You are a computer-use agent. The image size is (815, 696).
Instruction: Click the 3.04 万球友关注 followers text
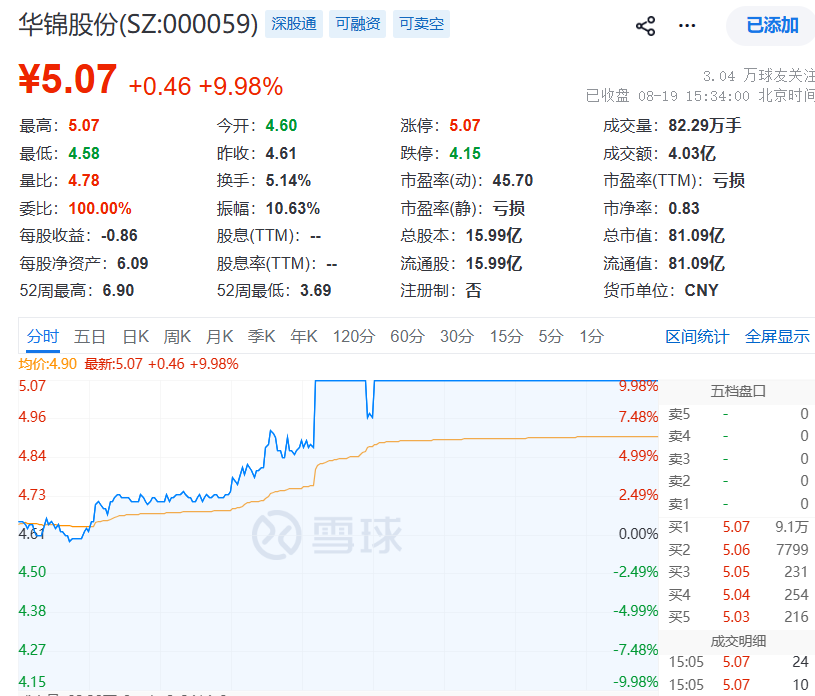758,76
